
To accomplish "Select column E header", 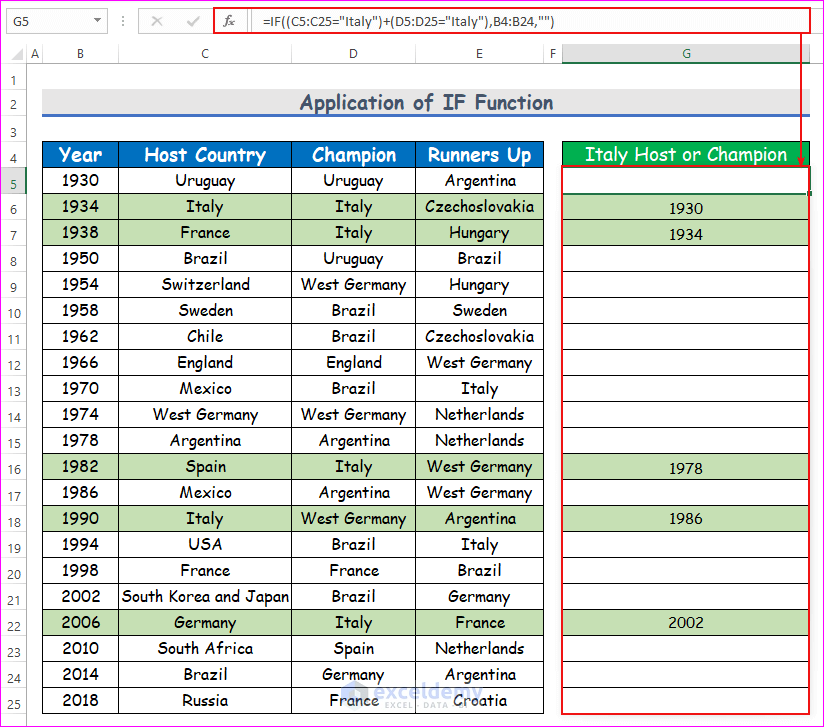I will tap(479, 54).
